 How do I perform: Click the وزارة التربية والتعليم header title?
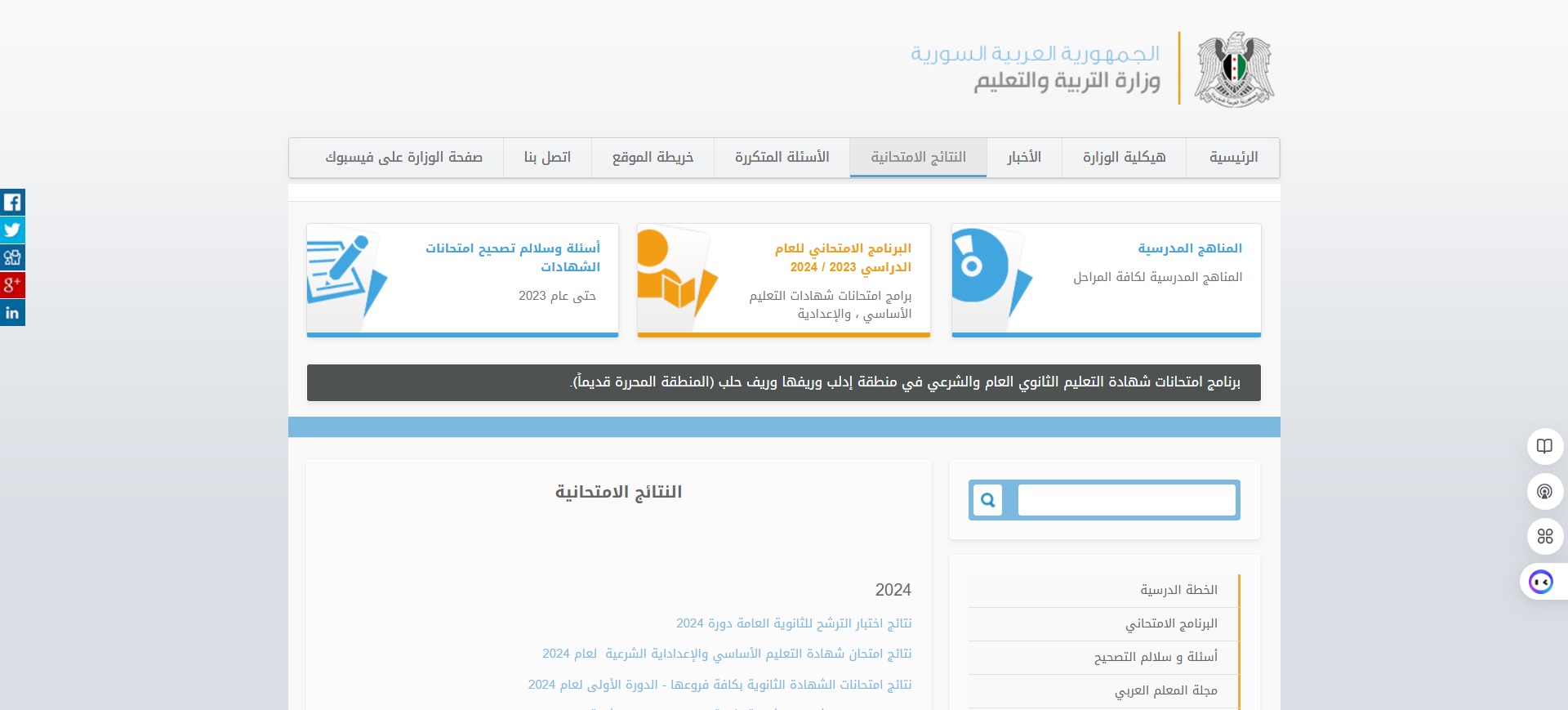[x=1067, y=81]
